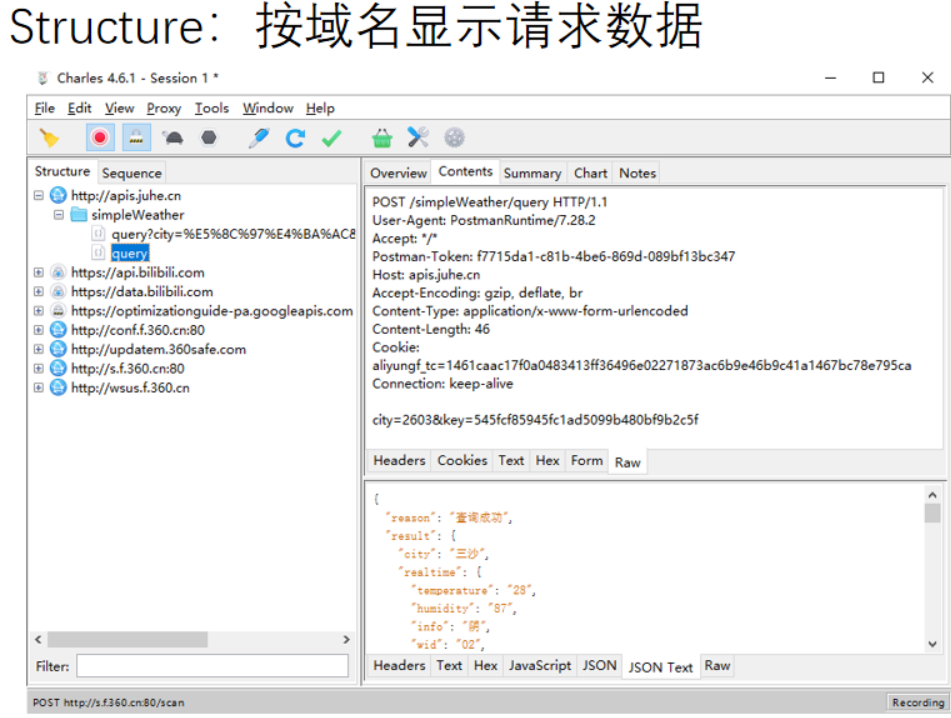The height and width of the screenshot is (718, 951).
Task: Switch to the Structure tab
Action: coord(62,172)
